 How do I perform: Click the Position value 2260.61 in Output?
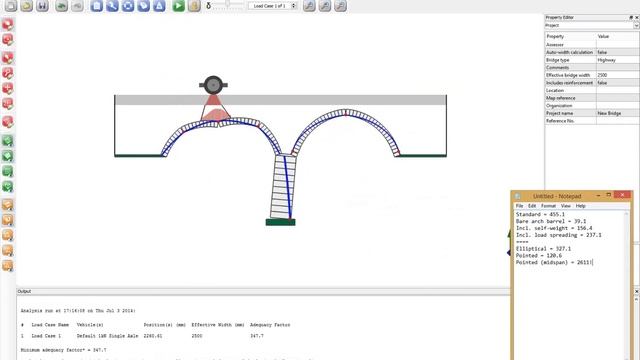(x=153, y=336)
